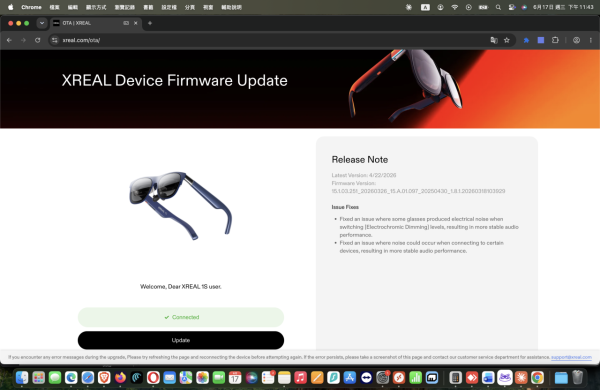The height and width of the screenshot is (390, 600).
Task: Open Numbers from the Dock
Action: [x=416, y=378]
